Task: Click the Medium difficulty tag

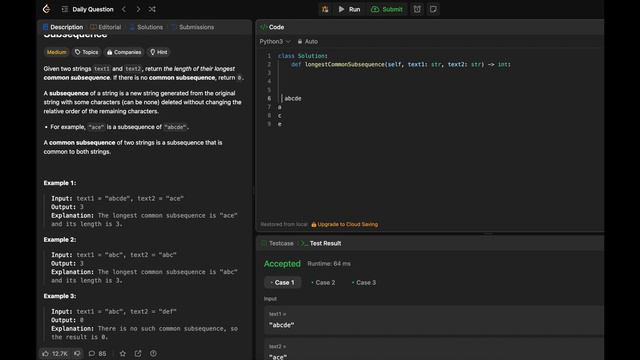Action: (56, 52)
